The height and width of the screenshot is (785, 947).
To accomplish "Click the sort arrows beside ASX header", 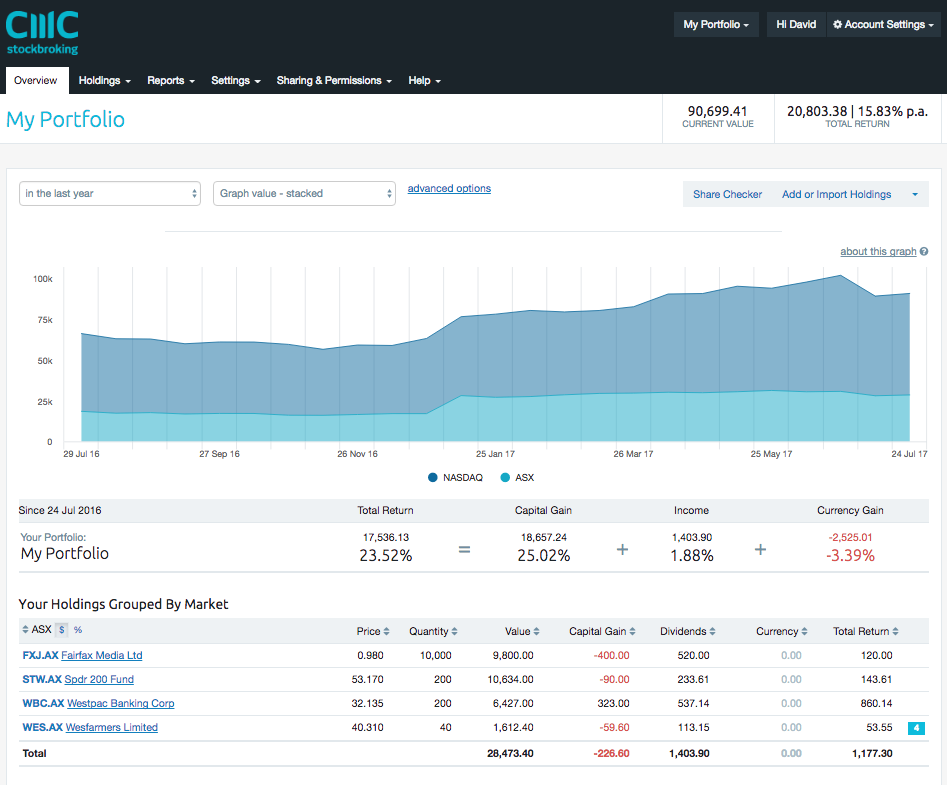I will click(x=24, y=630).
